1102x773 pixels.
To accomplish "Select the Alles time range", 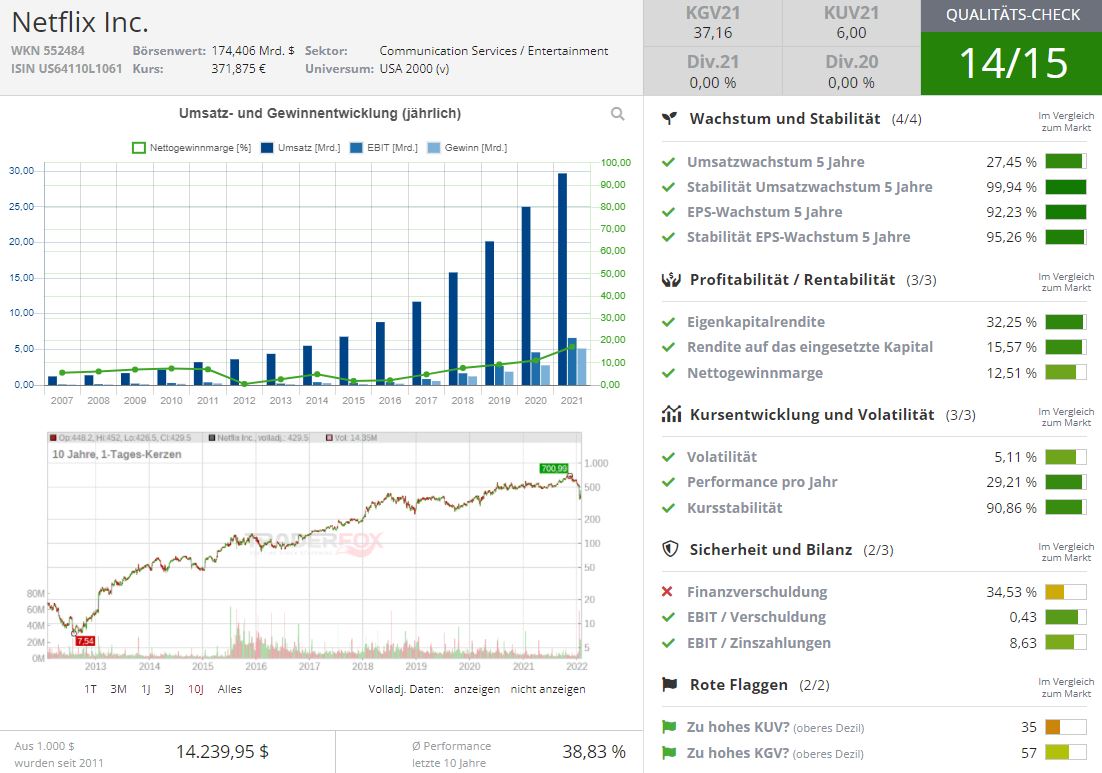I will click(229, 689).
